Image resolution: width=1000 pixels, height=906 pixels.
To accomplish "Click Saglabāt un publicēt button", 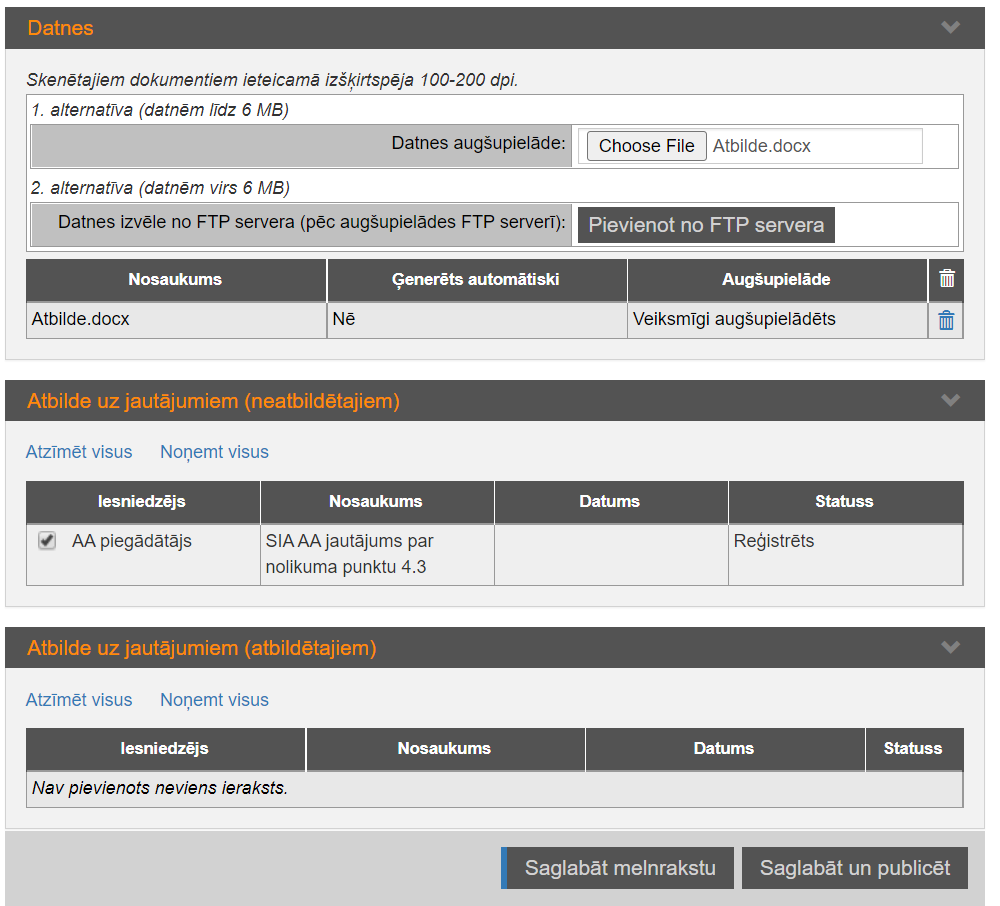I will click(855, 868).
